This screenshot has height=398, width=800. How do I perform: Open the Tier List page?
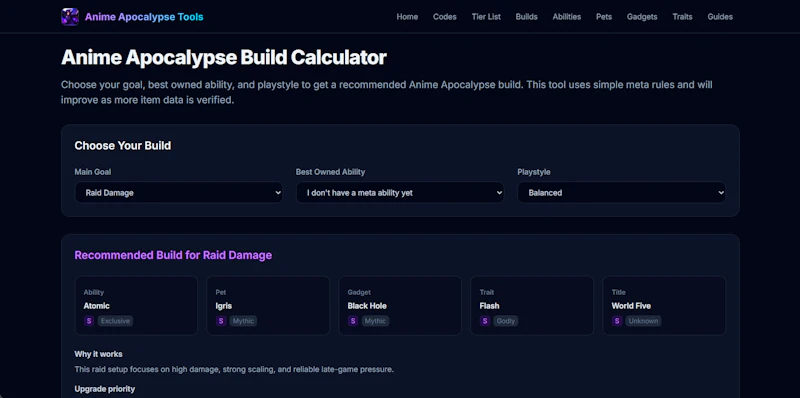pyautogui.click(x=486, y=17)
